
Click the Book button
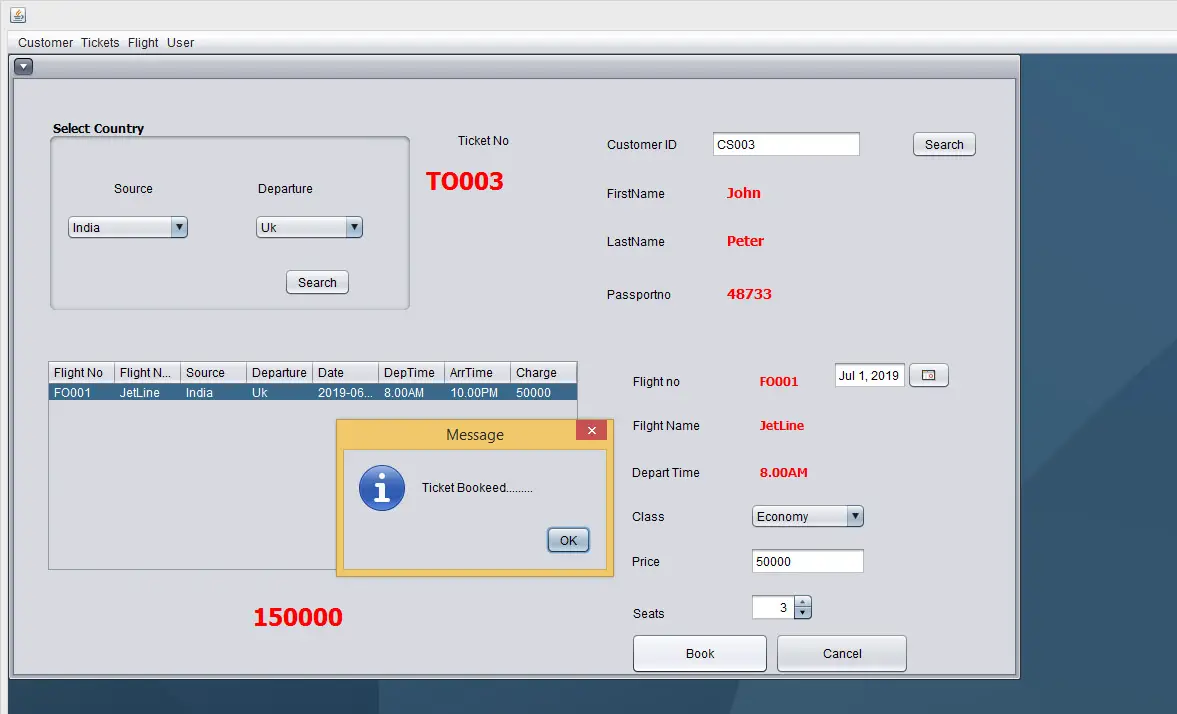coord(699,653)
